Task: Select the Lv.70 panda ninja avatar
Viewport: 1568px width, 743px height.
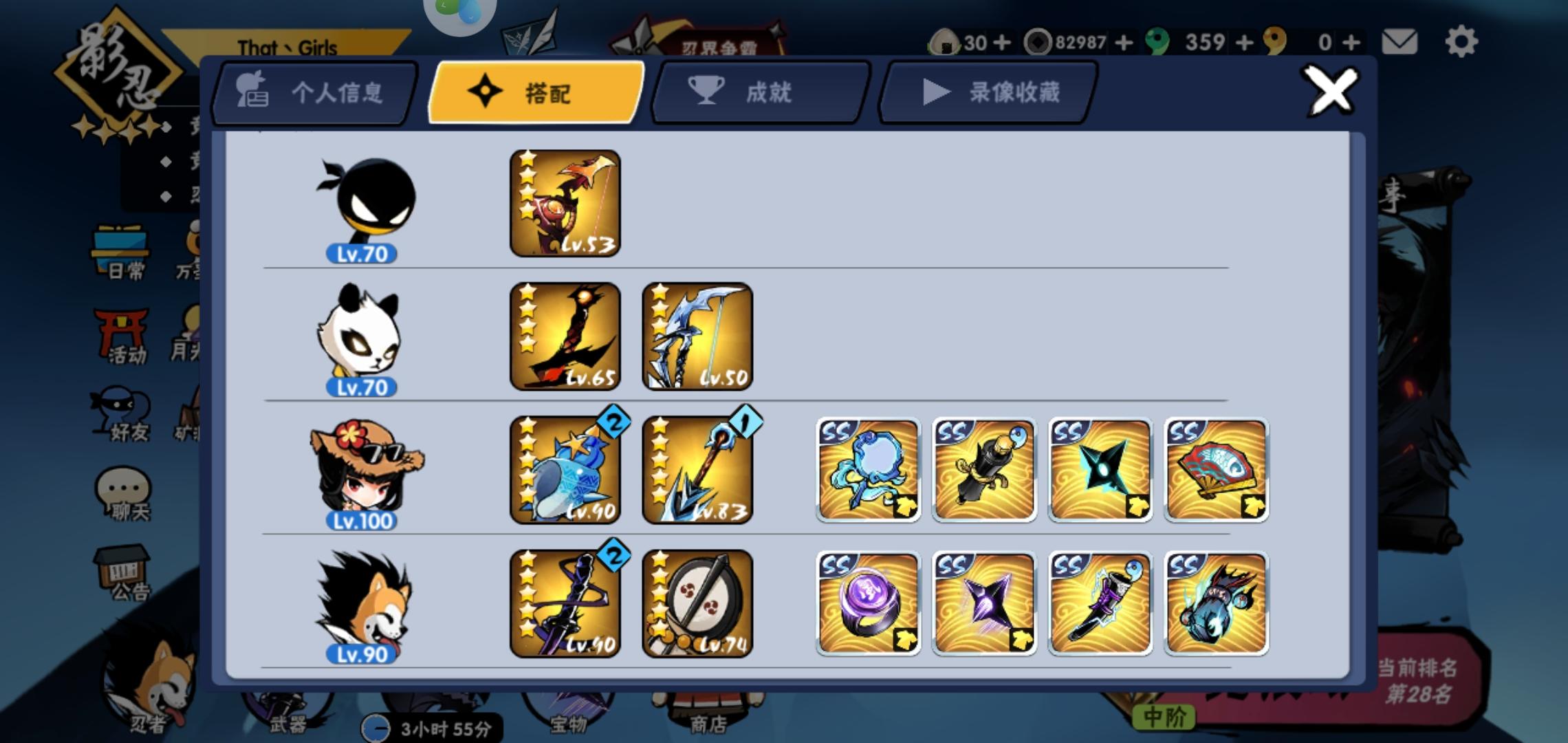Action: point(360,340)
